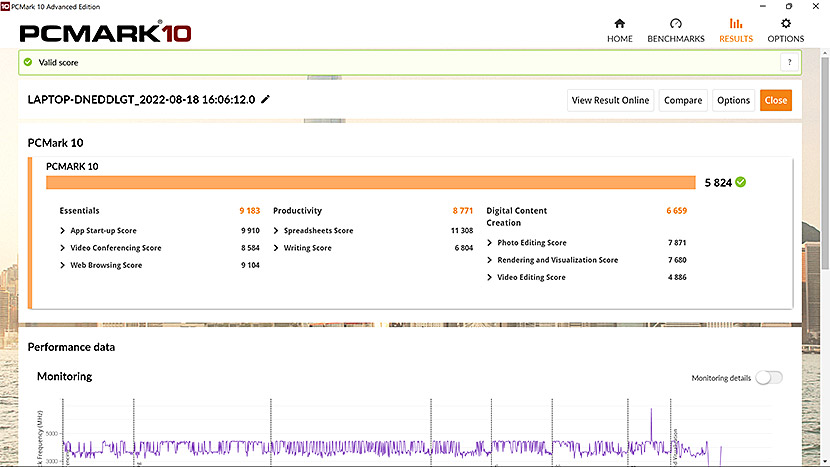
Task: Open the Options gear icon
Action: (785, 24)
